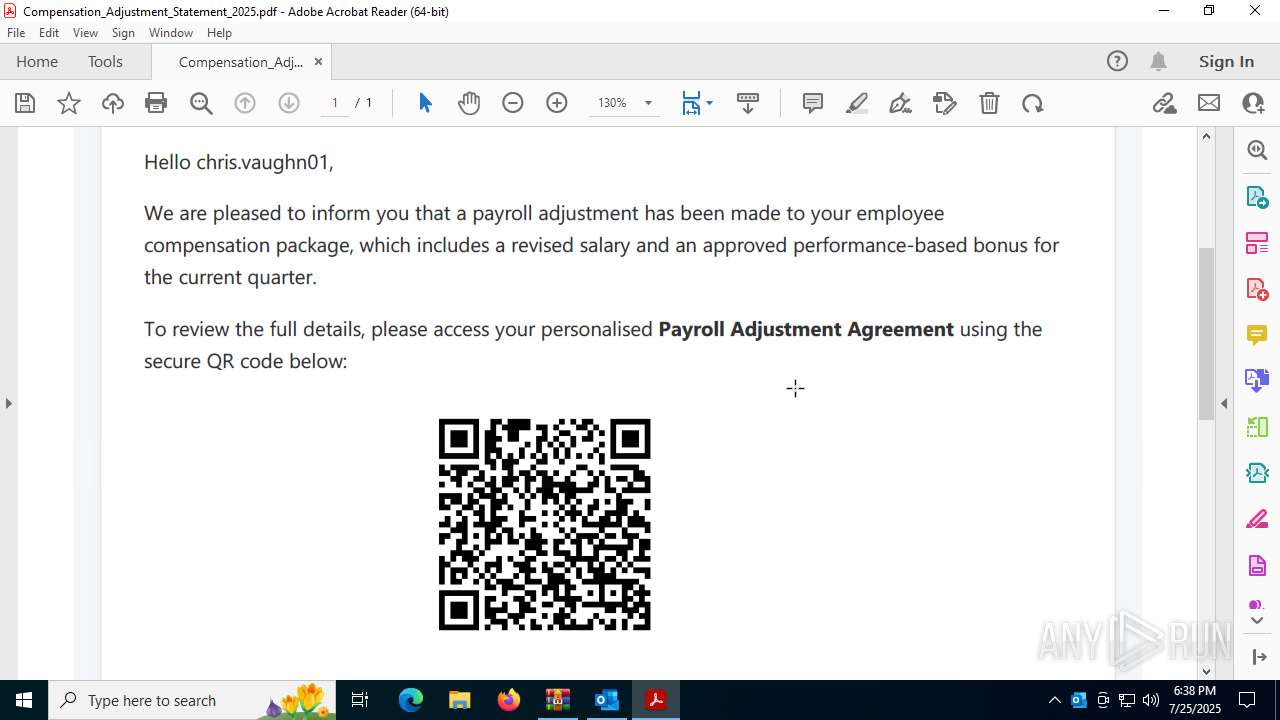Viewport: 1280px width, 720px height.
Task: Click the scroll up arrow of document
Action: point(1206,136)
